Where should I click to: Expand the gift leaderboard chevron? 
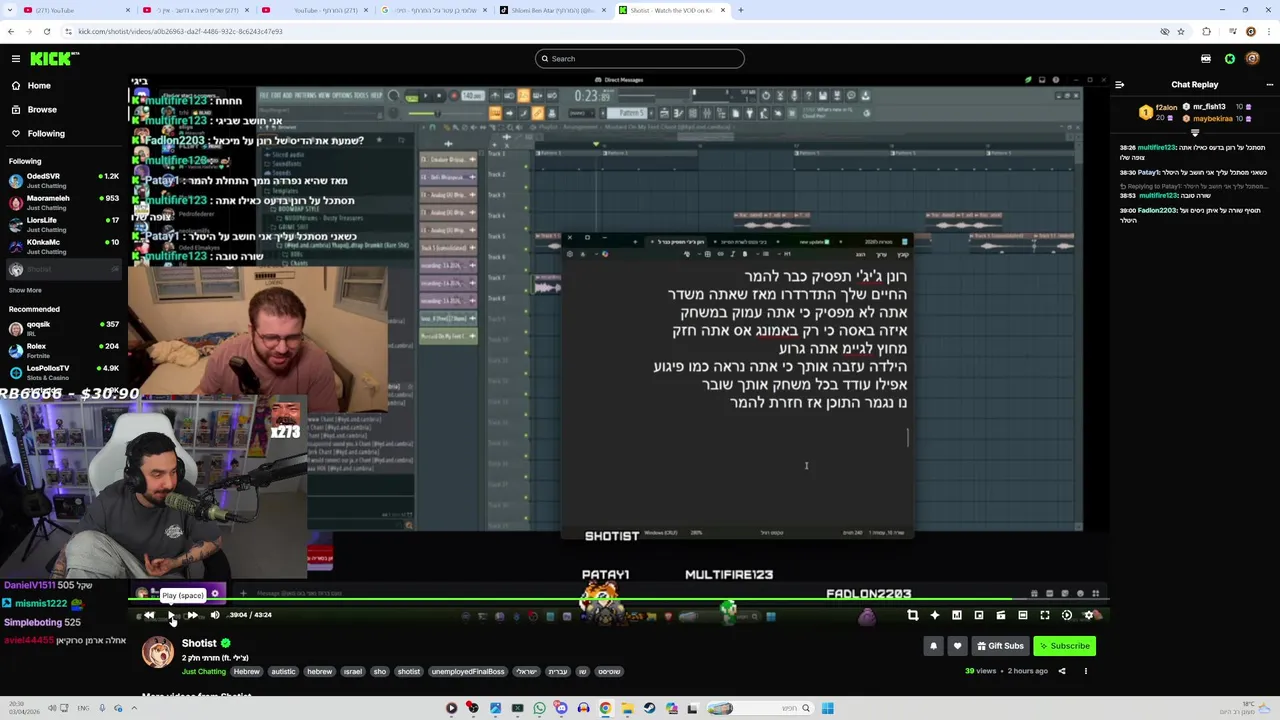pos(1195,132)
